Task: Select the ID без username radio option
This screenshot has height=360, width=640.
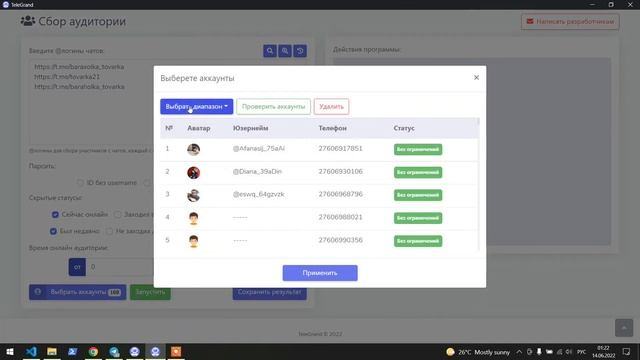Action: tap(80, 183)
